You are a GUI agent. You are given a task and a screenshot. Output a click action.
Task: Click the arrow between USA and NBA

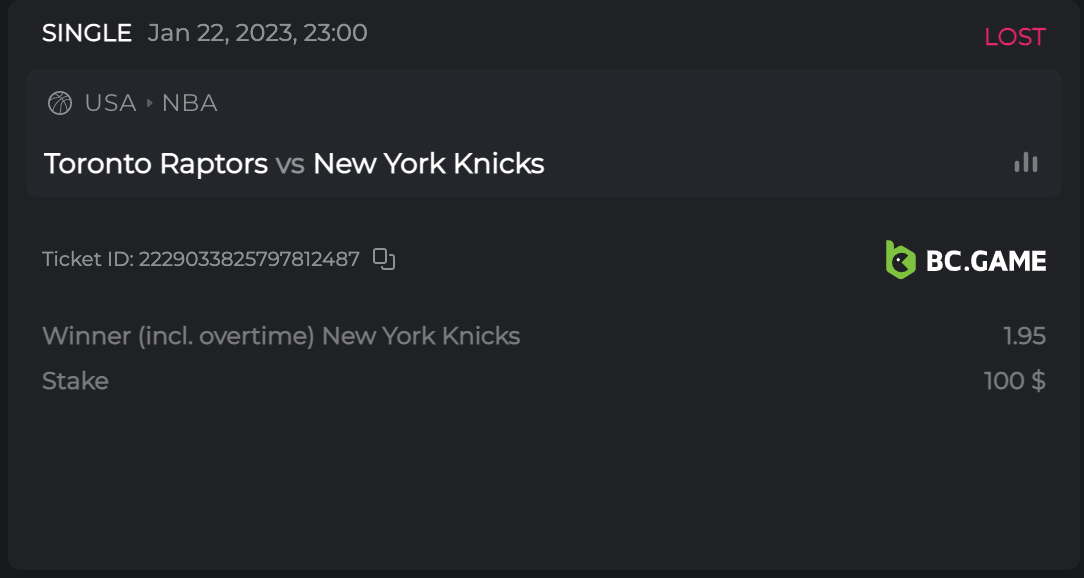point(150,103)
